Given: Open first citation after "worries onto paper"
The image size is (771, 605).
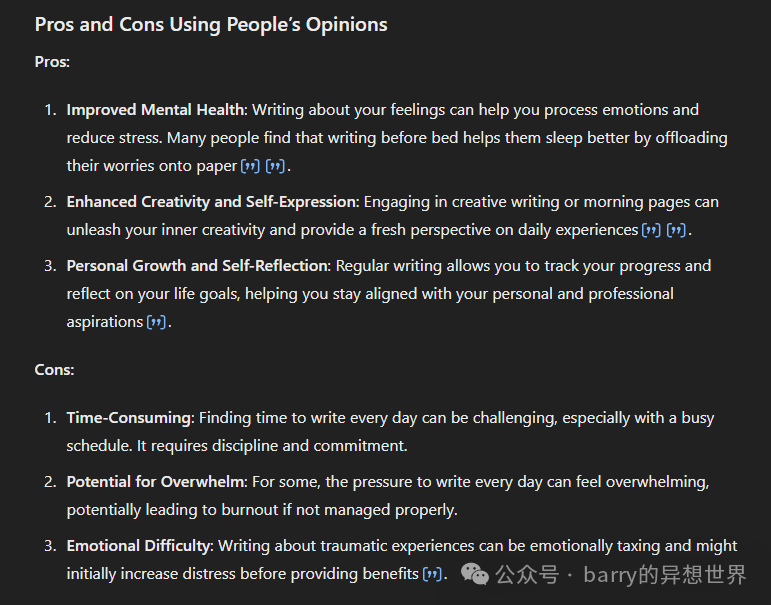Looking at the screenshot, I should [x=251, y=166].
